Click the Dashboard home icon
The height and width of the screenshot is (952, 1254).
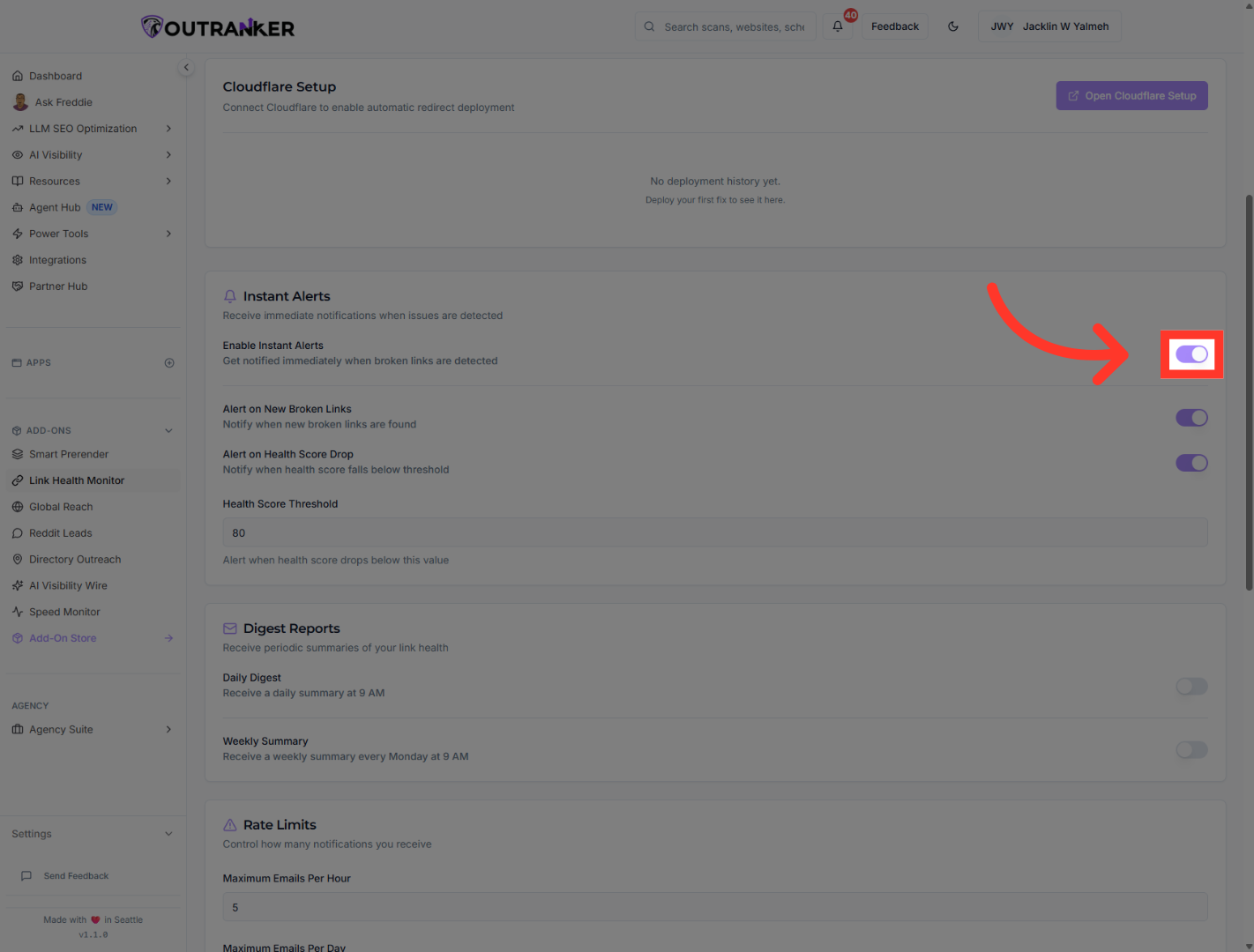coord(18,77)
